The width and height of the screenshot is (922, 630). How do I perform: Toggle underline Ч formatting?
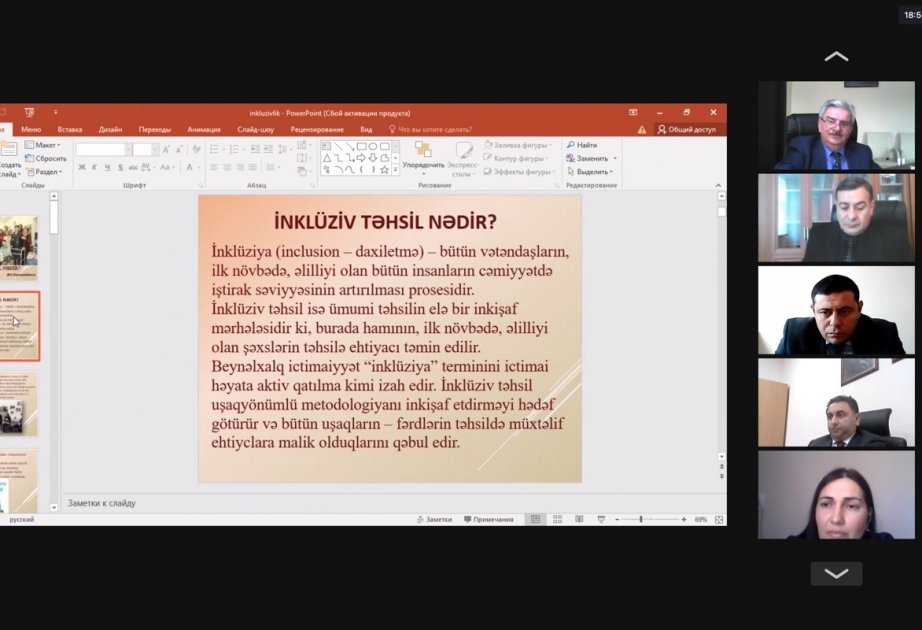[107, 168]
